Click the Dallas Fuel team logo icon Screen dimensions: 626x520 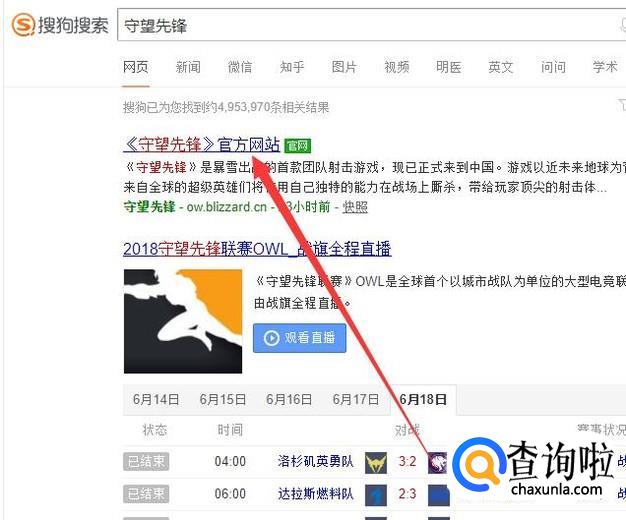(x=376, y=495)
